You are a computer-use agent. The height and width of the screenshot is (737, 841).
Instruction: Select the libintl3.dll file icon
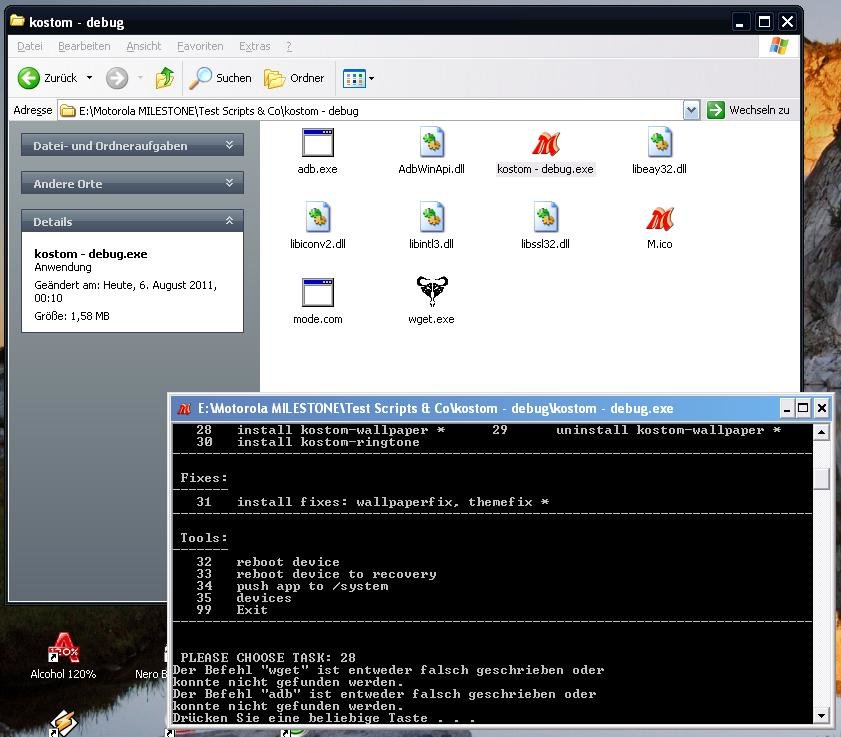[x=431, y=218]
